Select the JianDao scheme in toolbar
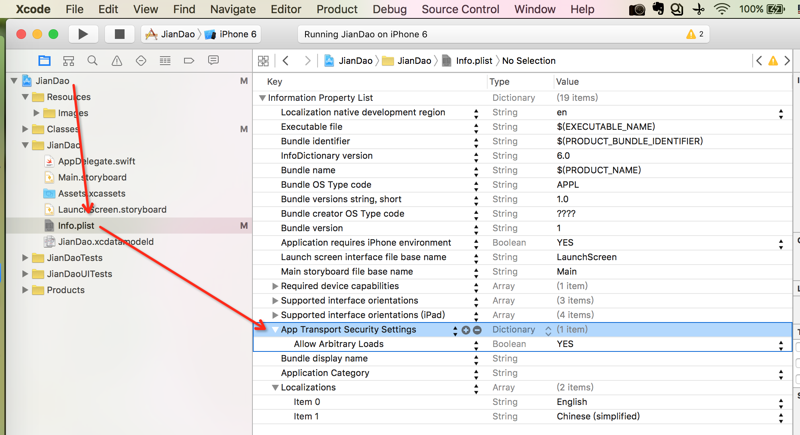800x435 pixels. [x=170, y=34]
